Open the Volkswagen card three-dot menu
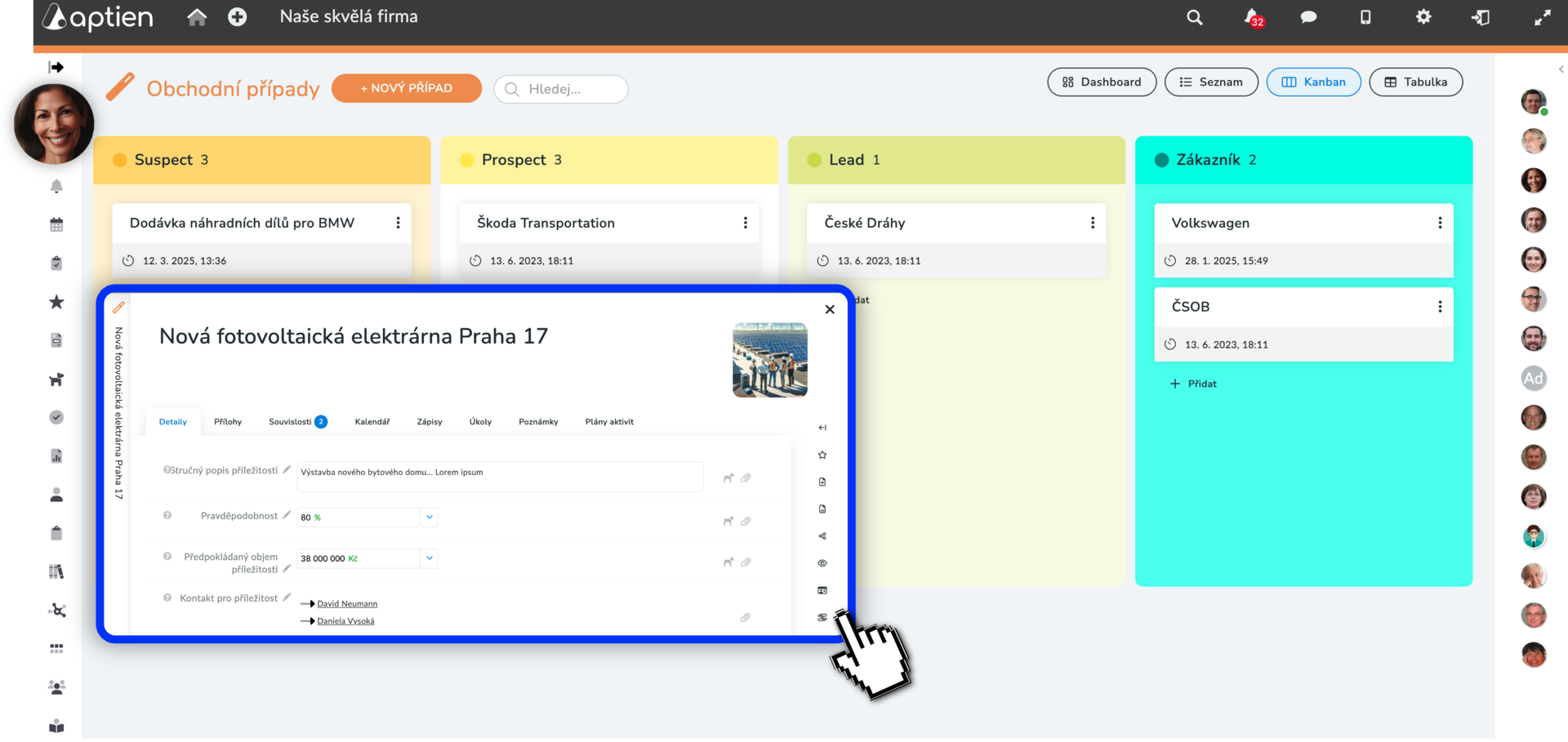This screenshot has height=742, width=1568. 1440,223
